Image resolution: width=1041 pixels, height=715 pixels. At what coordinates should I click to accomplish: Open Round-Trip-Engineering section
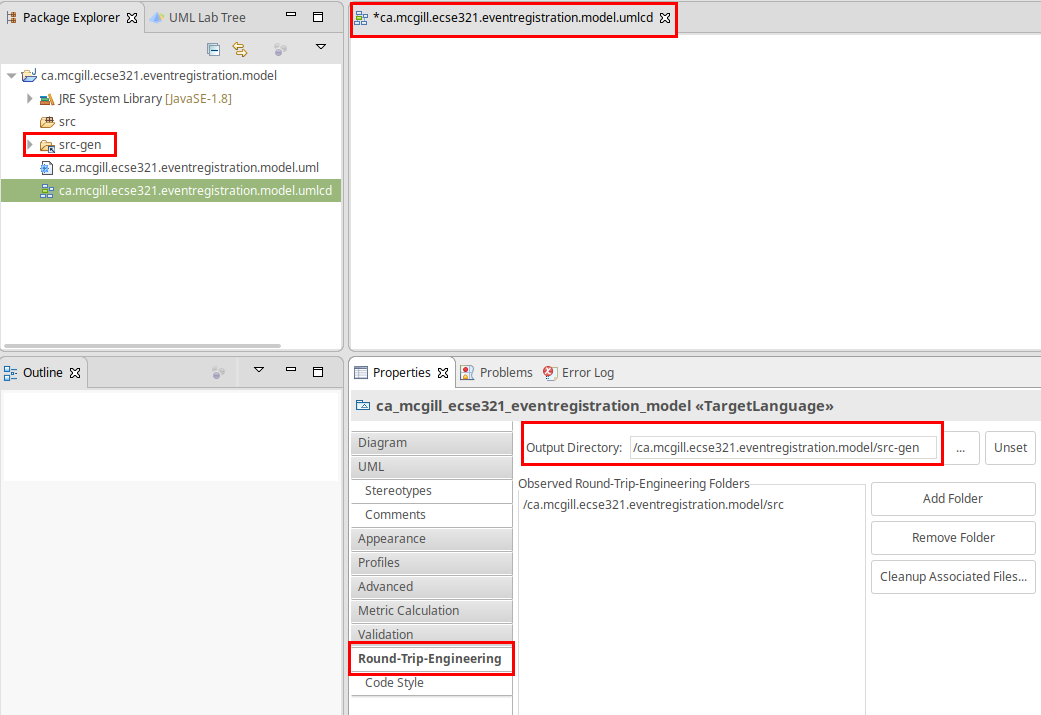432,659
